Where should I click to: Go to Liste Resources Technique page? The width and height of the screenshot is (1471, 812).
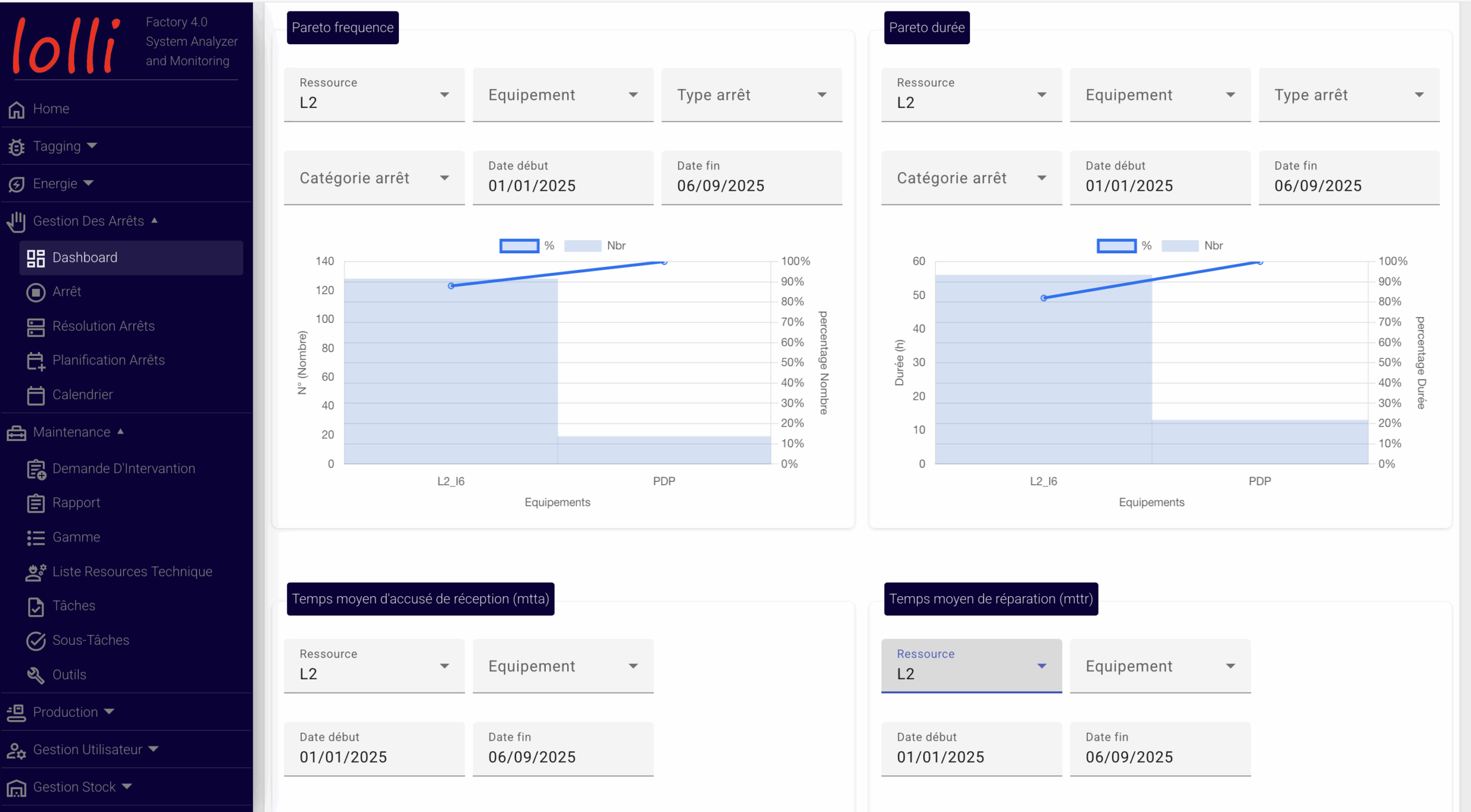pyautogui.click(x=132, y=572)
